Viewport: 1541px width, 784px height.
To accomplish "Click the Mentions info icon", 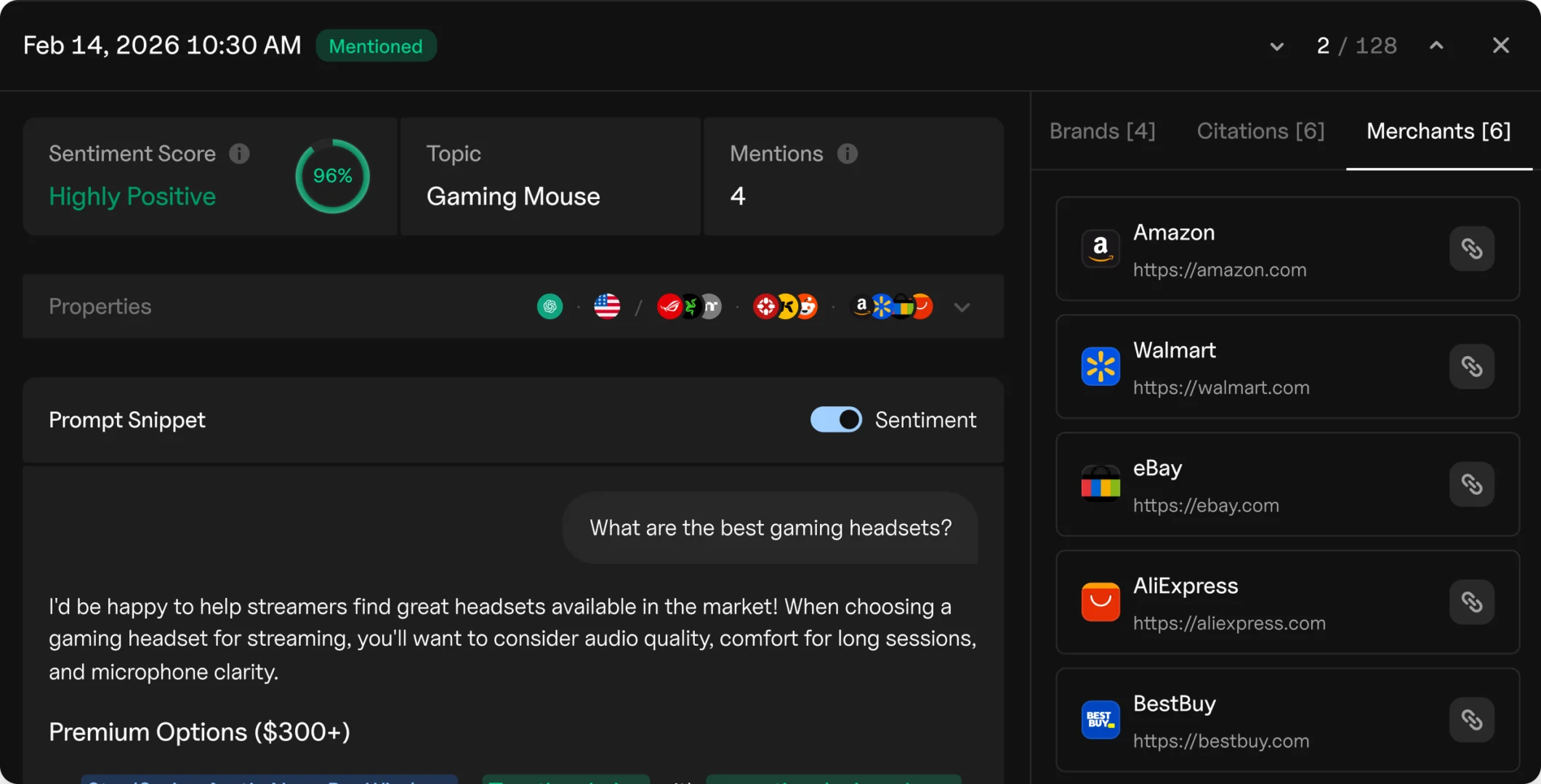I will pyautogui.click(x=847, y=154).
